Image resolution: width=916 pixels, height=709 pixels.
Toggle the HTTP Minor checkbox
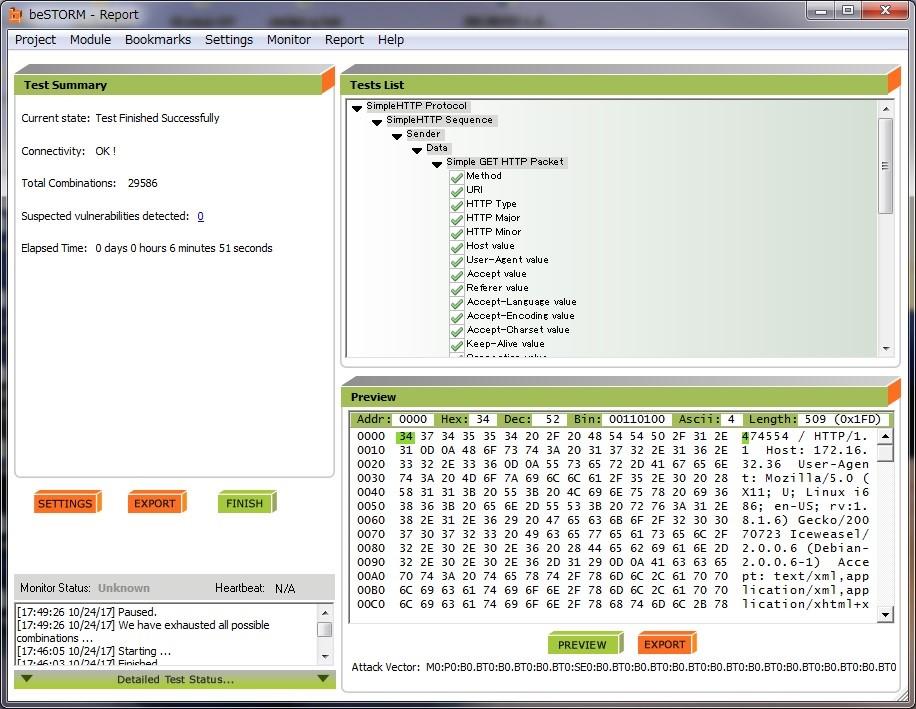click(x=457, y=232)
